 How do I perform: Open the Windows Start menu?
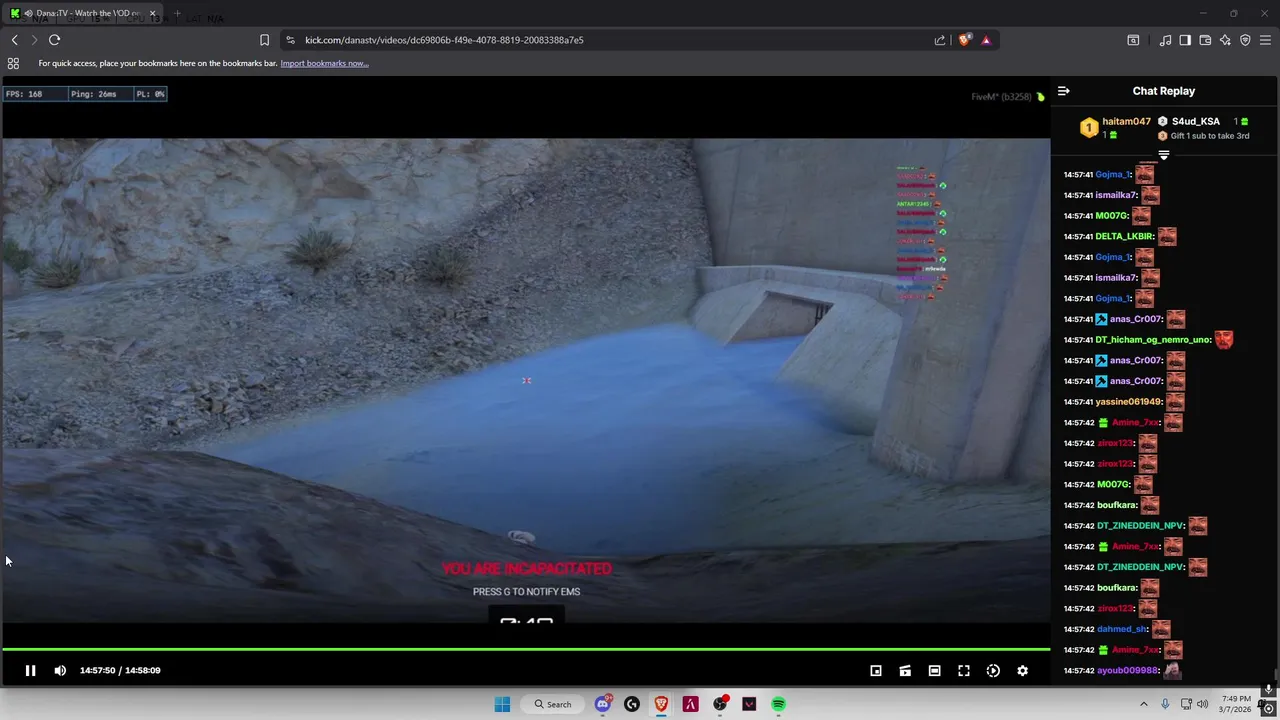click(502, 704)
